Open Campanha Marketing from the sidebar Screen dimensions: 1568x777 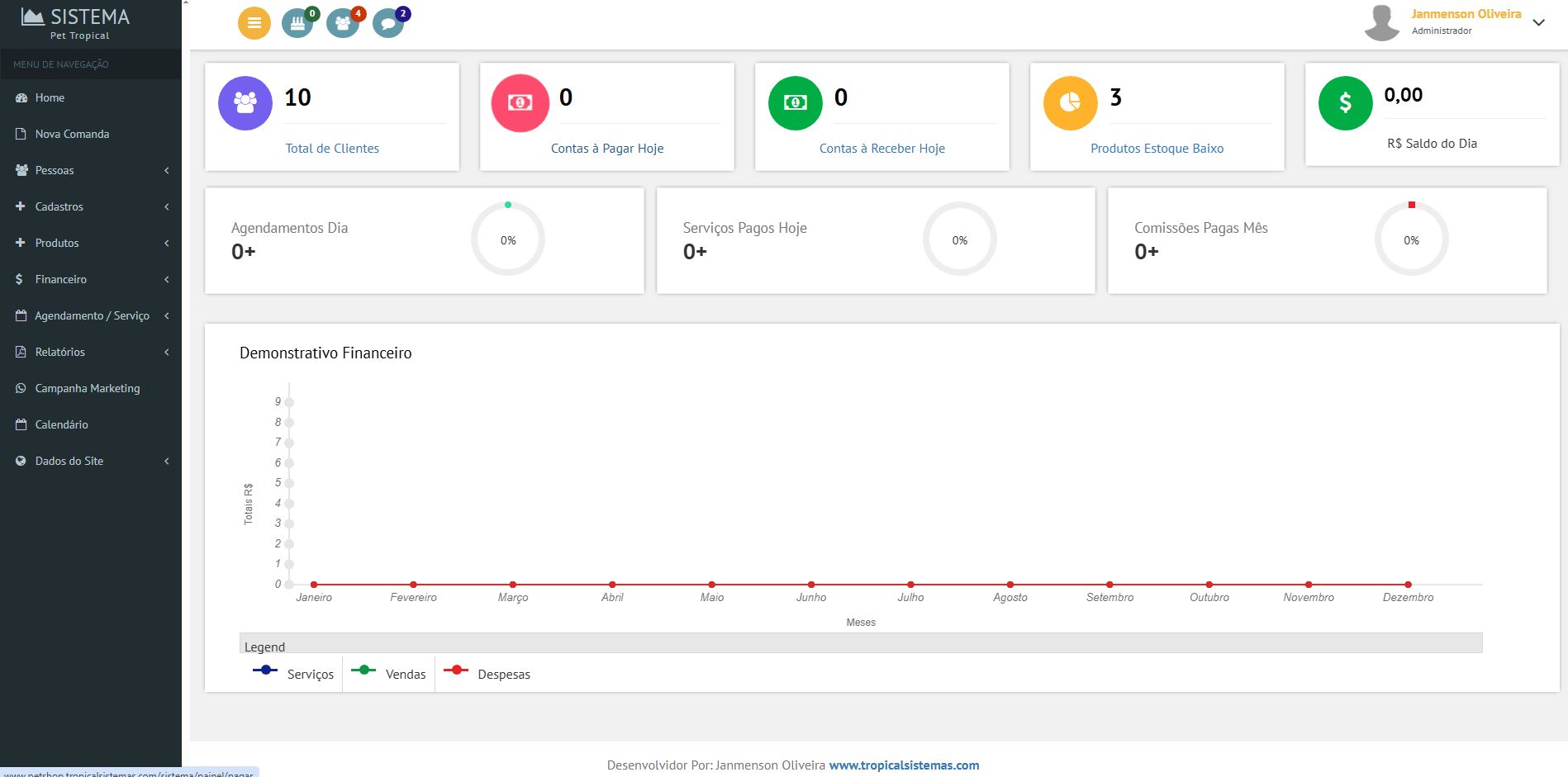87,388
